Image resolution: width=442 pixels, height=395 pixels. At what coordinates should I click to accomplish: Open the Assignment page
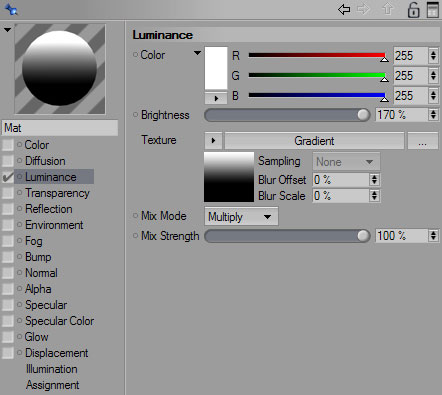click(x=53, y=385)
